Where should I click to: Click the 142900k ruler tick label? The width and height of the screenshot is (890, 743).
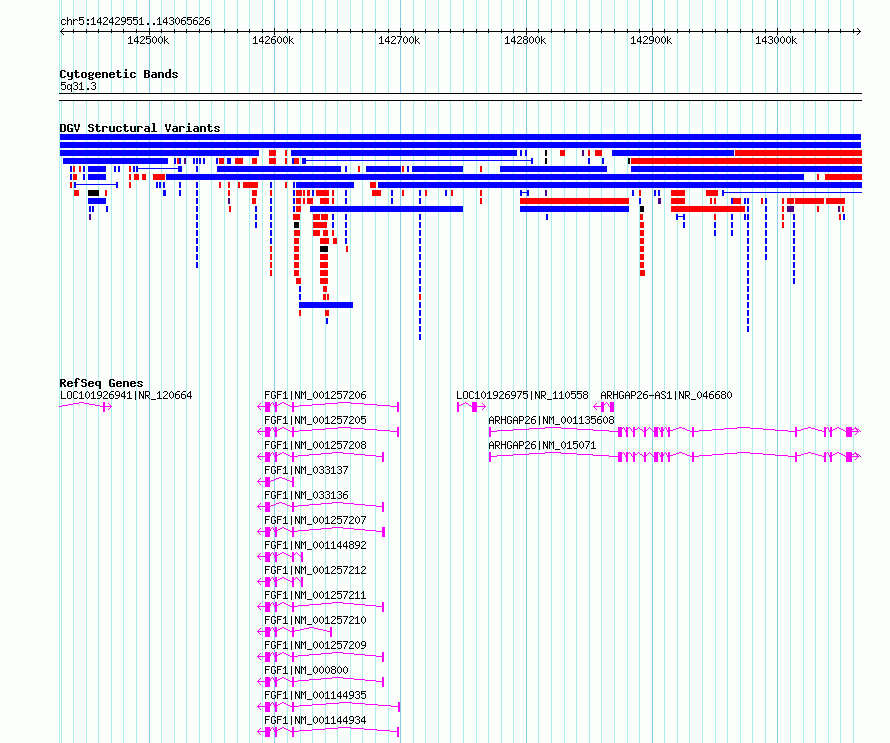pyautogui.click(x=651, y=40)
